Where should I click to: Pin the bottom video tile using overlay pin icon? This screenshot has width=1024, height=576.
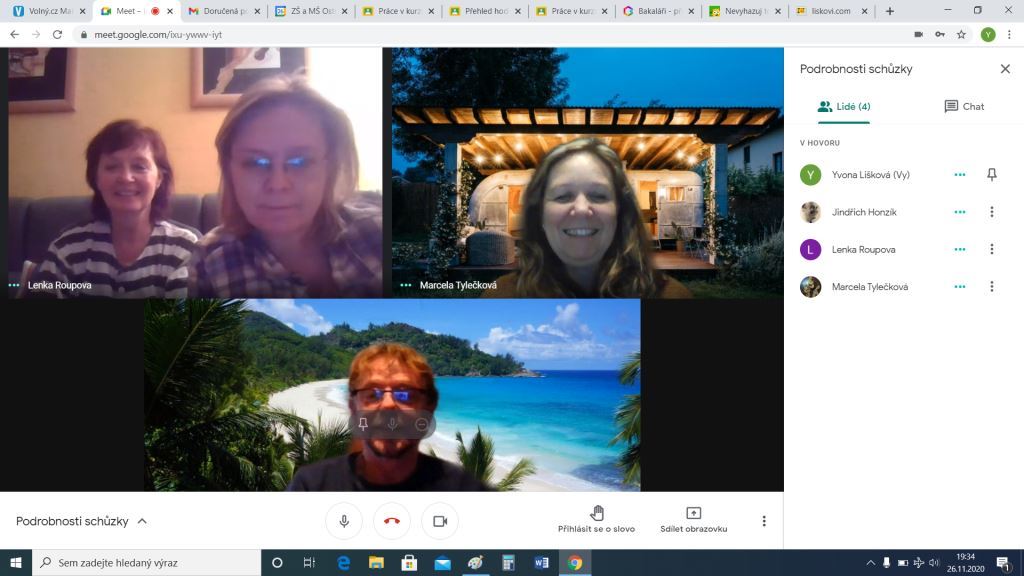(x=363, y=424)
